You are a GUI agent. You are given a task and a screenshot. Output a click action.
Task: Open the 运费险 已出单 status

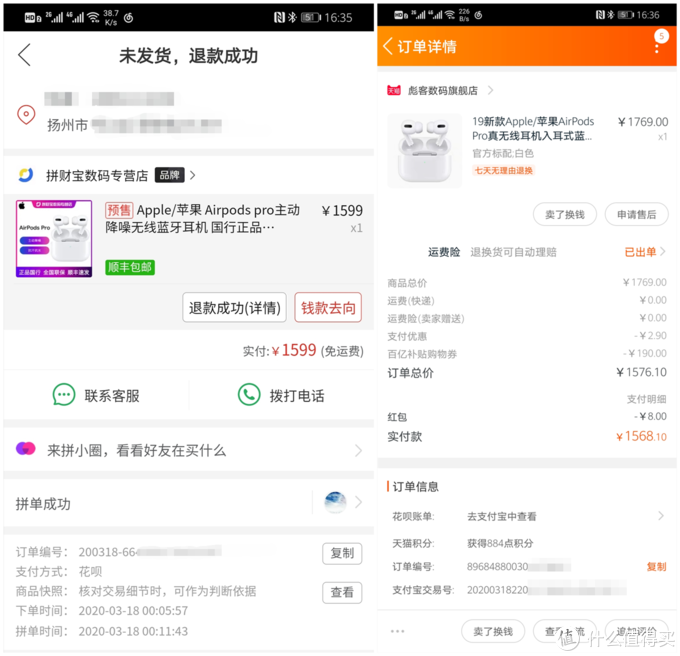(x=640, y=252)
